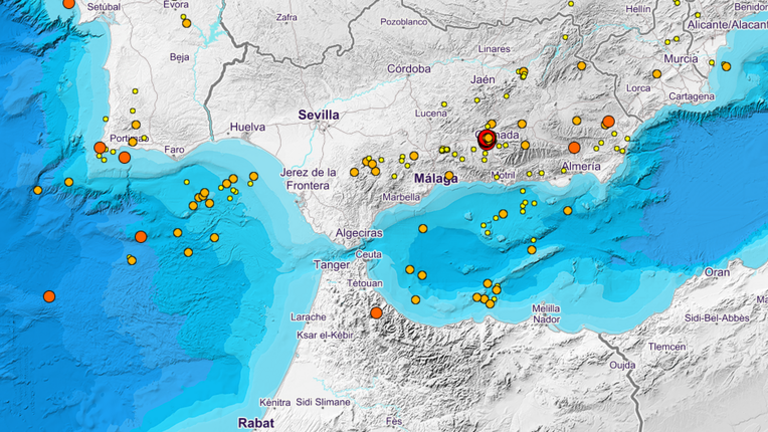The width and height of the screenshot is (768, 432).
Task: Select the Córdoba city label
Action: pos(410,69)
